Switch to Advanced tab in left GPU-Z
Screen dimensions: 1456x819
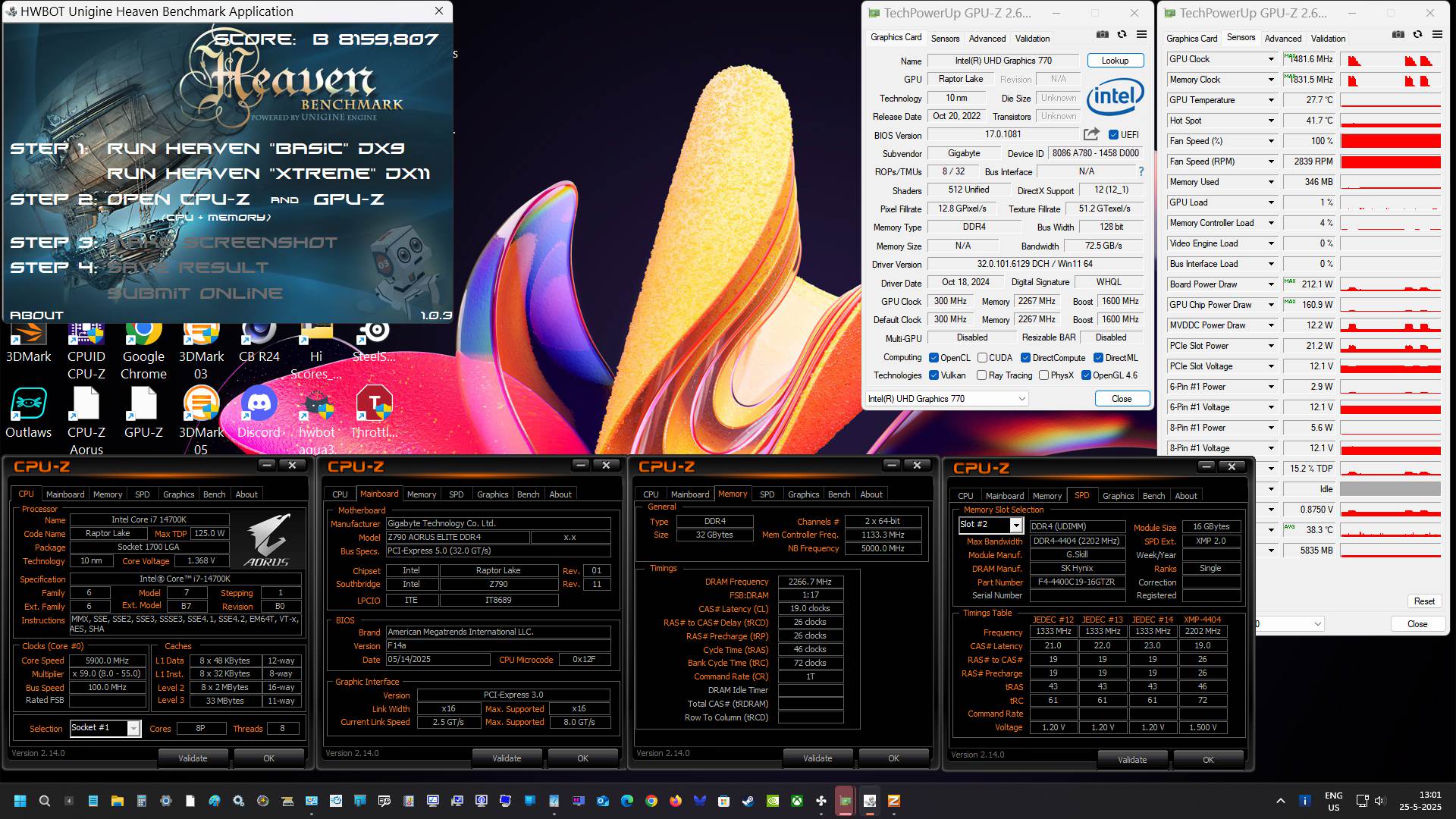pyautogui.click(x=987, y=38)
